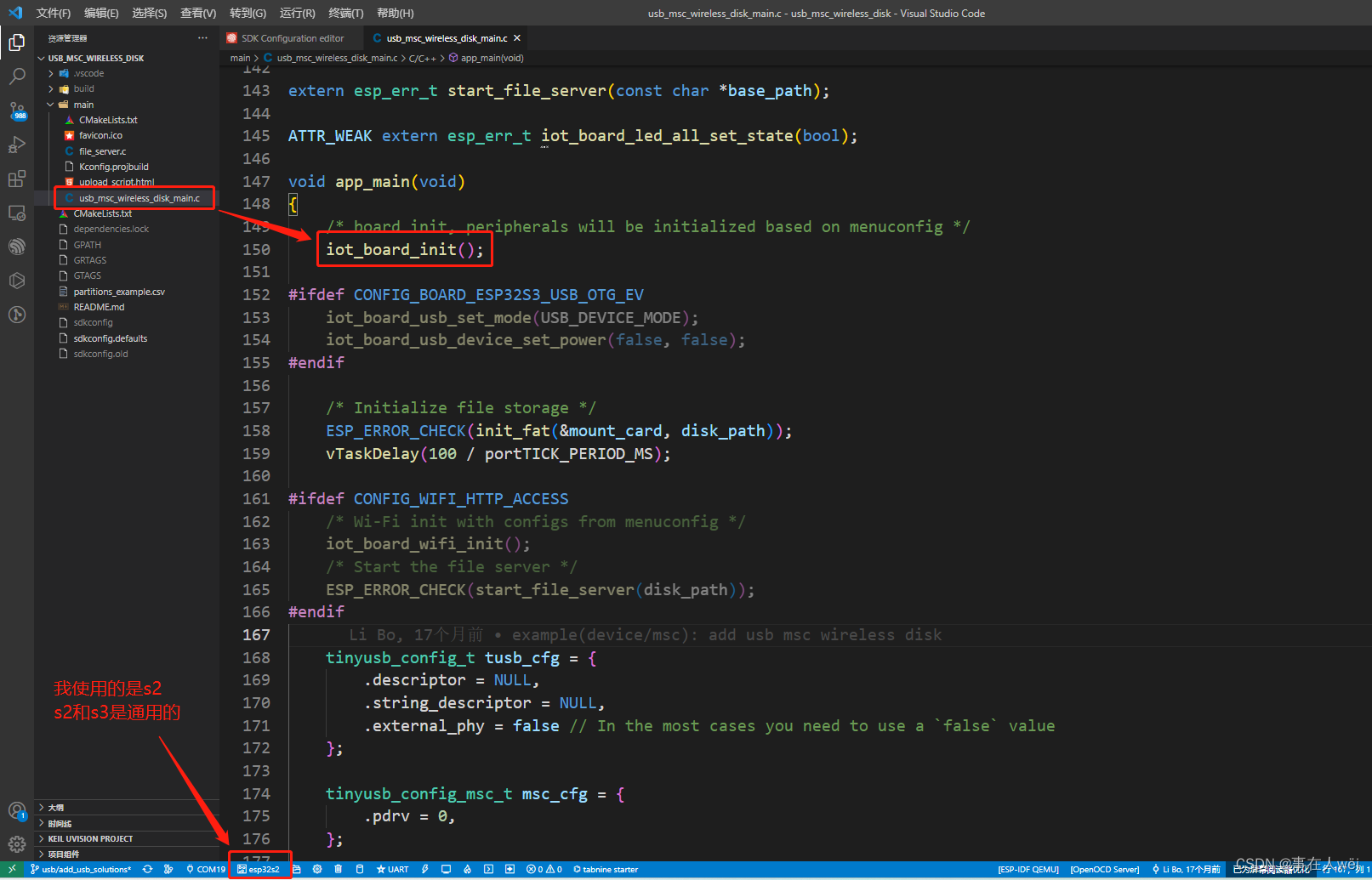Open the ESP-IDF Explorer icon in activity bar

point(17,247)
